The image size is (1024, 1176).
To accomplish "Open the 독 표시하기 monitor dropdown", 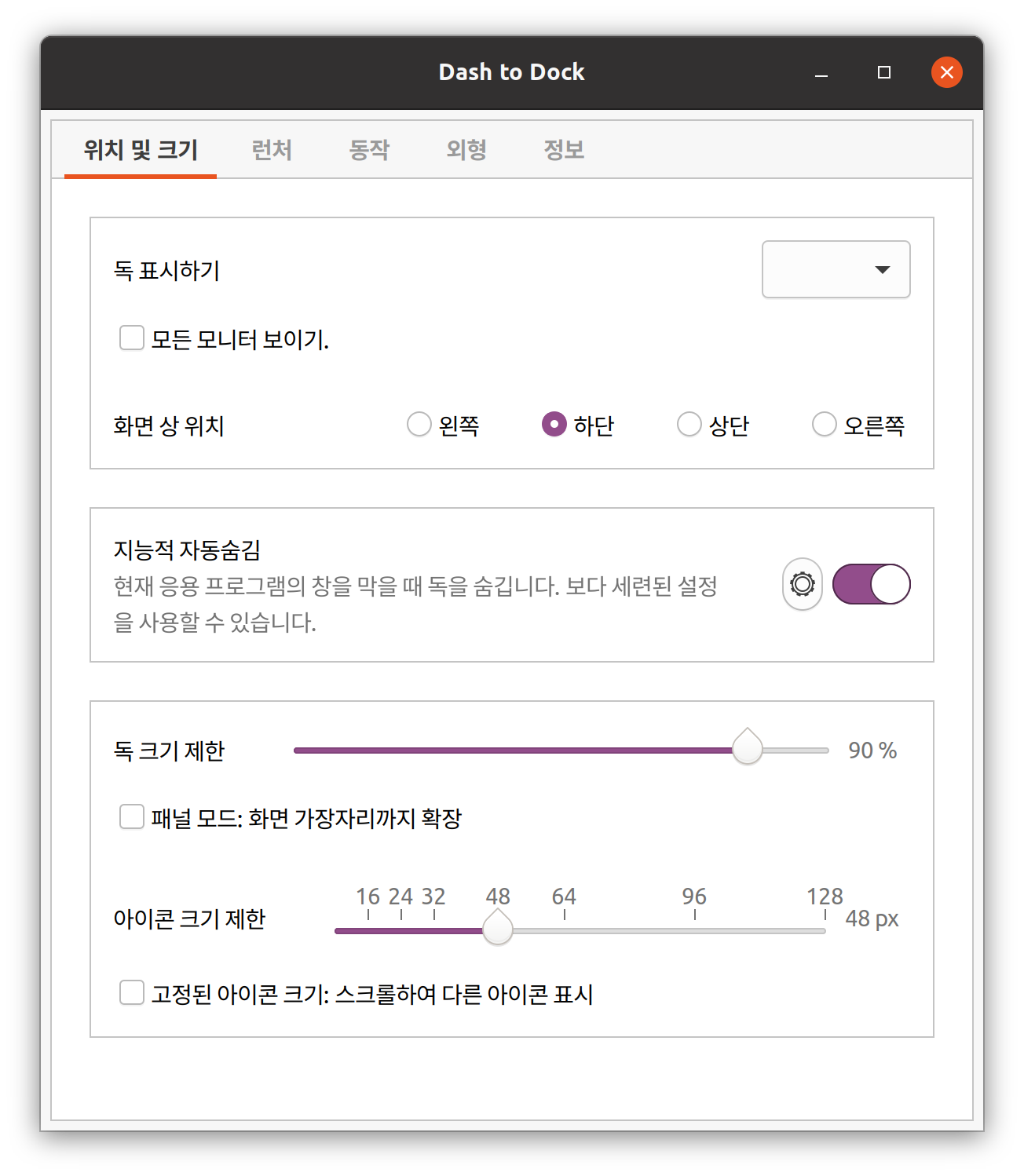I will [836, 269].
